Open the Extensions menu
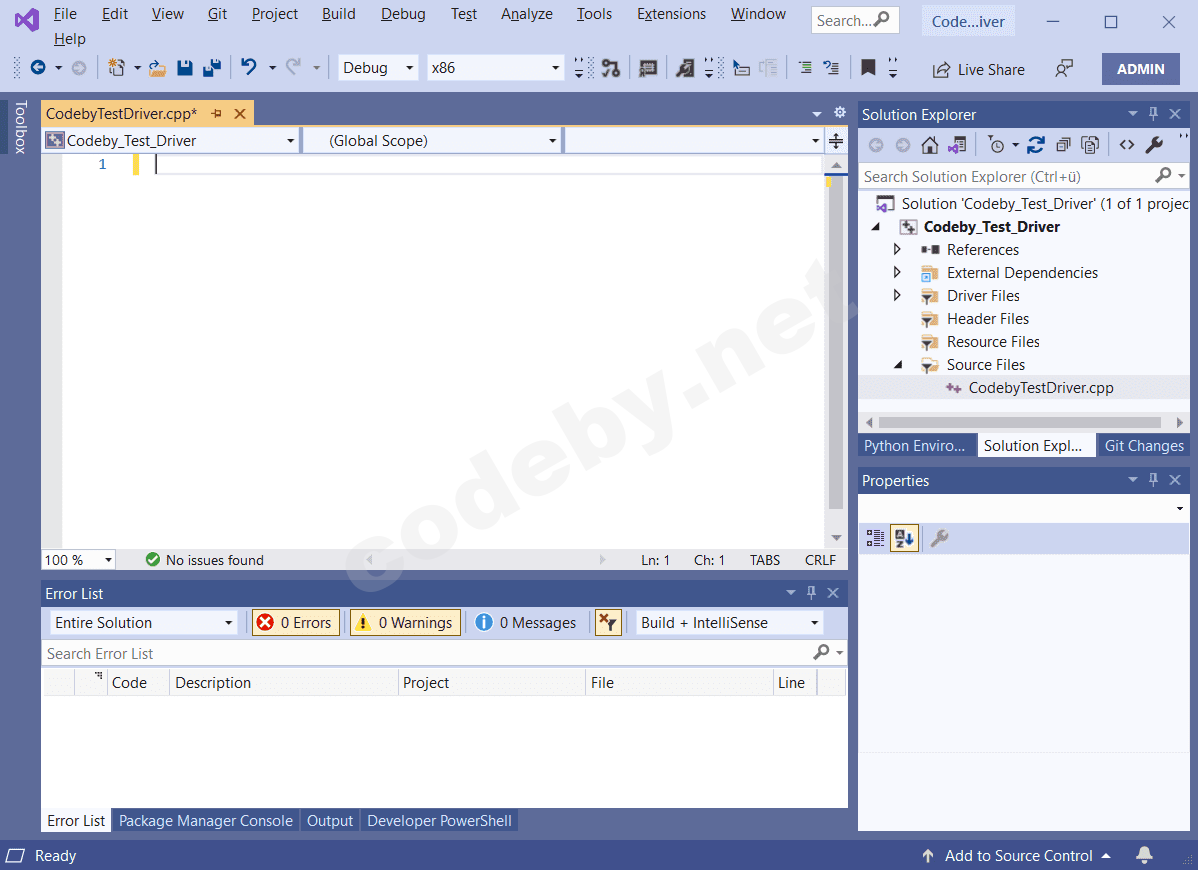Screen dimensions: 1198x870 672,14
